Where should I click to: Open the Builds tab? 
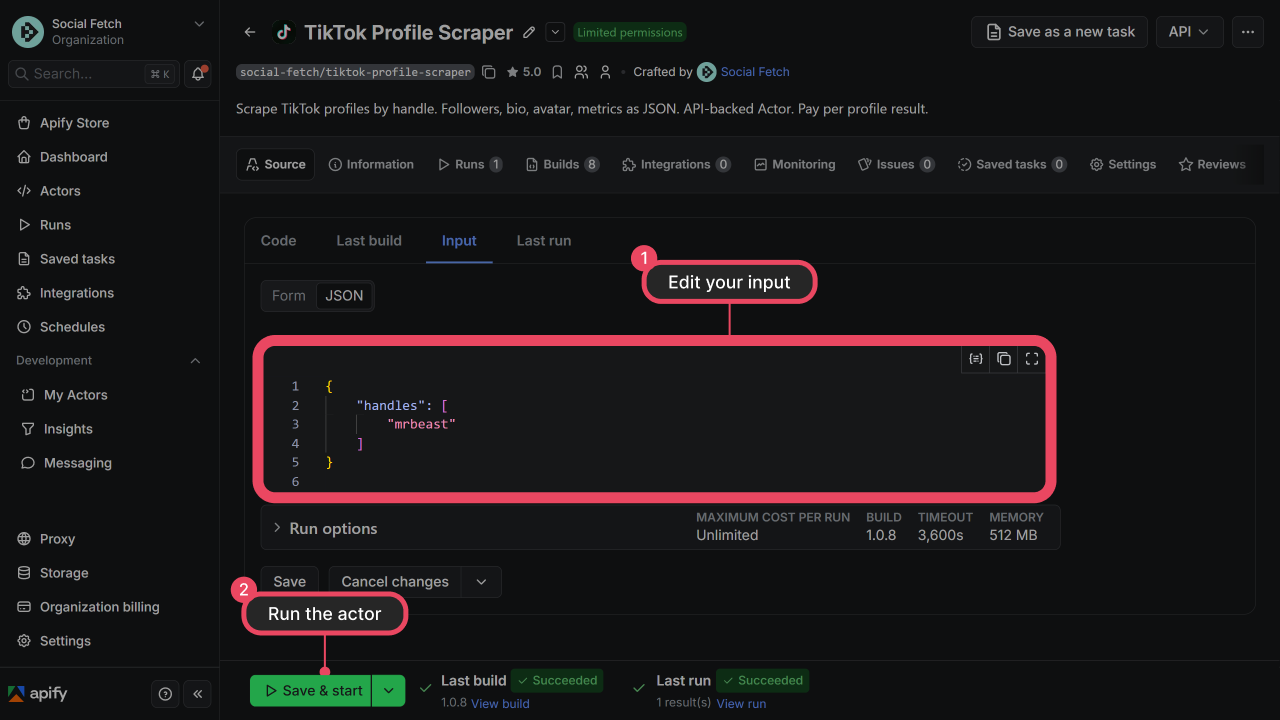[x=562, y=165]
